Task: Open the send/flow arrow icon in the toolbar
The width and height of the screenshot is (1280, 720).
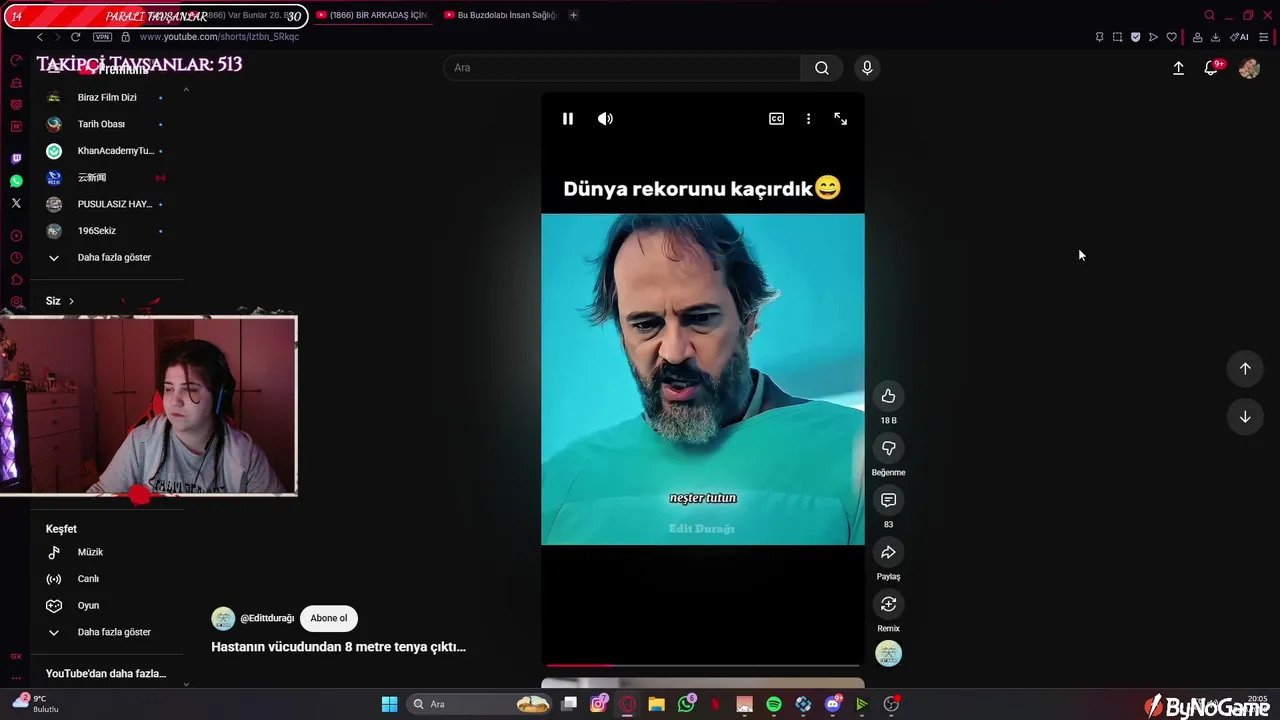Action: 1153,37
